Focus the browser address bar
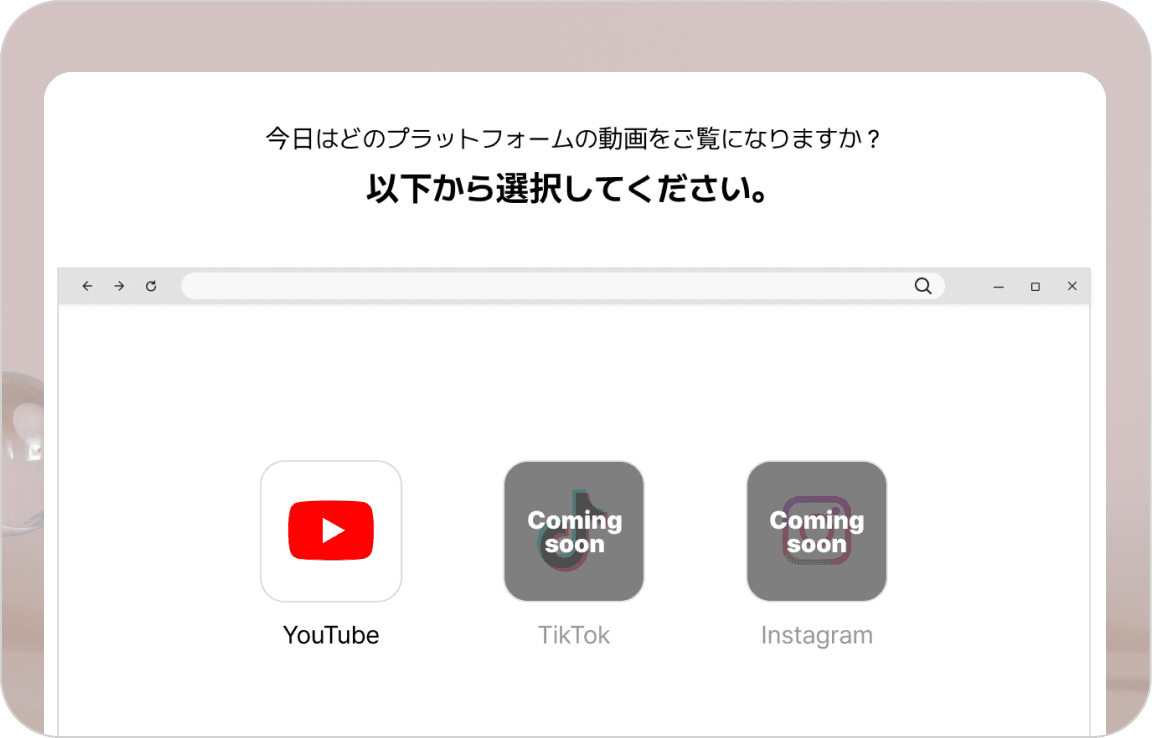 point(563,286)
